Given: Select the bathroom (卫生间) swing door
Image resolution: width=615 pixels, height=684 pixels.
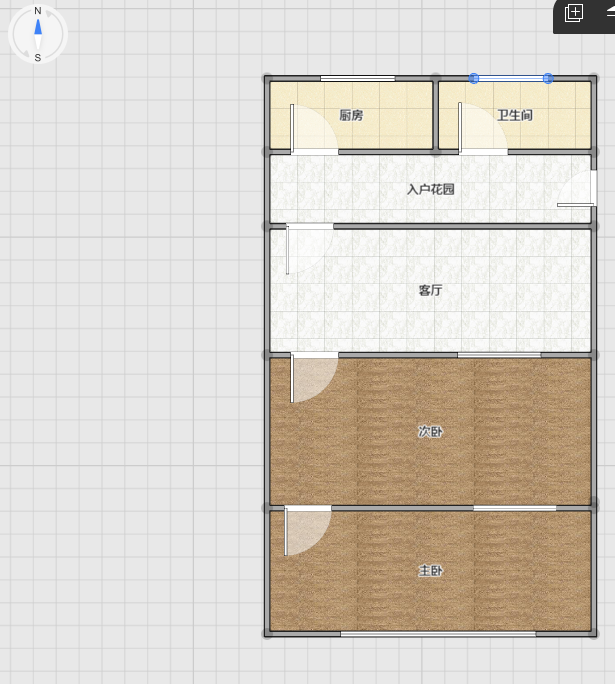Looking at the screenshot, I should point(482,129).
